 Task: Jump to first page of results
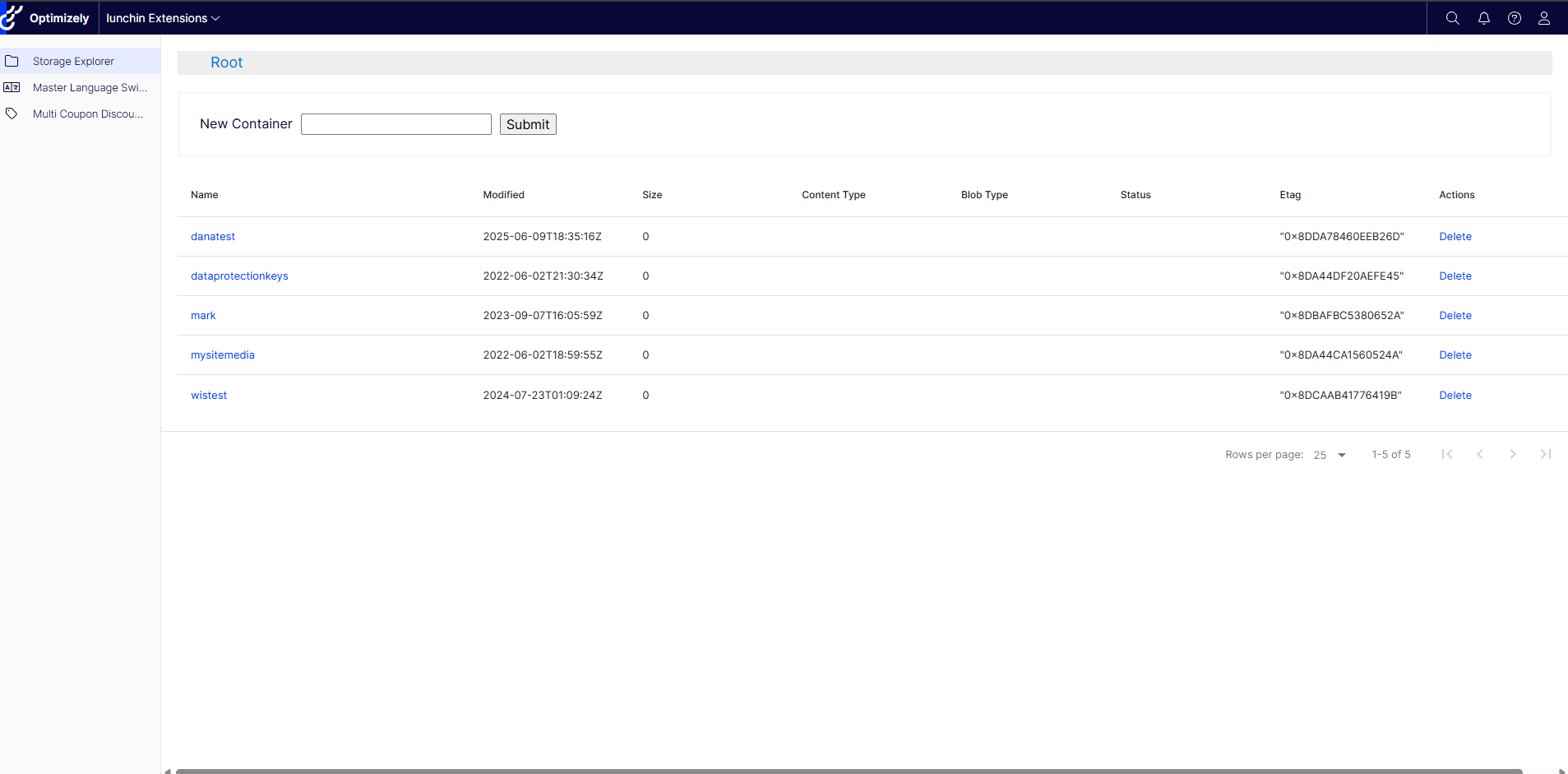tap(1447, 454)
